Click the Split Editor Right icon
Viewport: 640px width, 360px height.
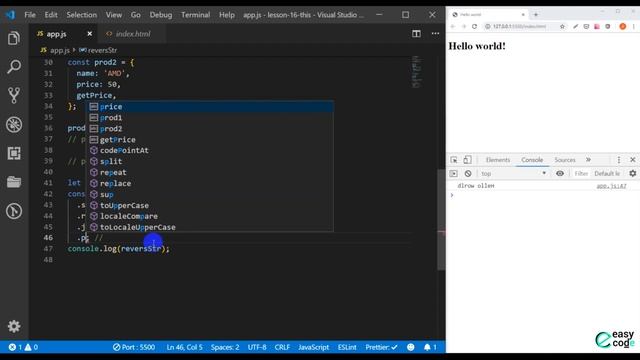pyautogui.click(x=416, y=33)
